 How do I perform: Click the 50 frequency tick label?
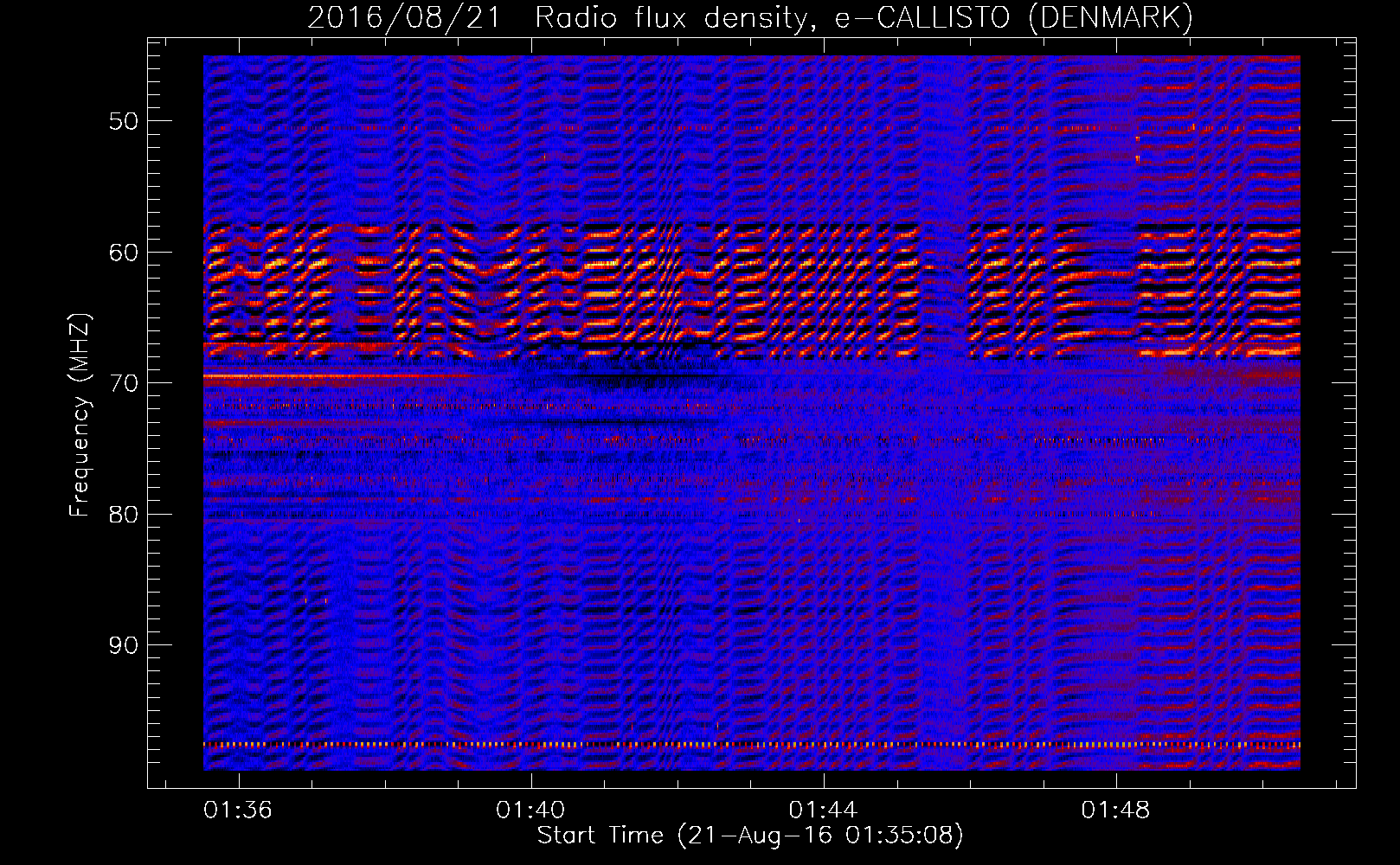(124, 121)
